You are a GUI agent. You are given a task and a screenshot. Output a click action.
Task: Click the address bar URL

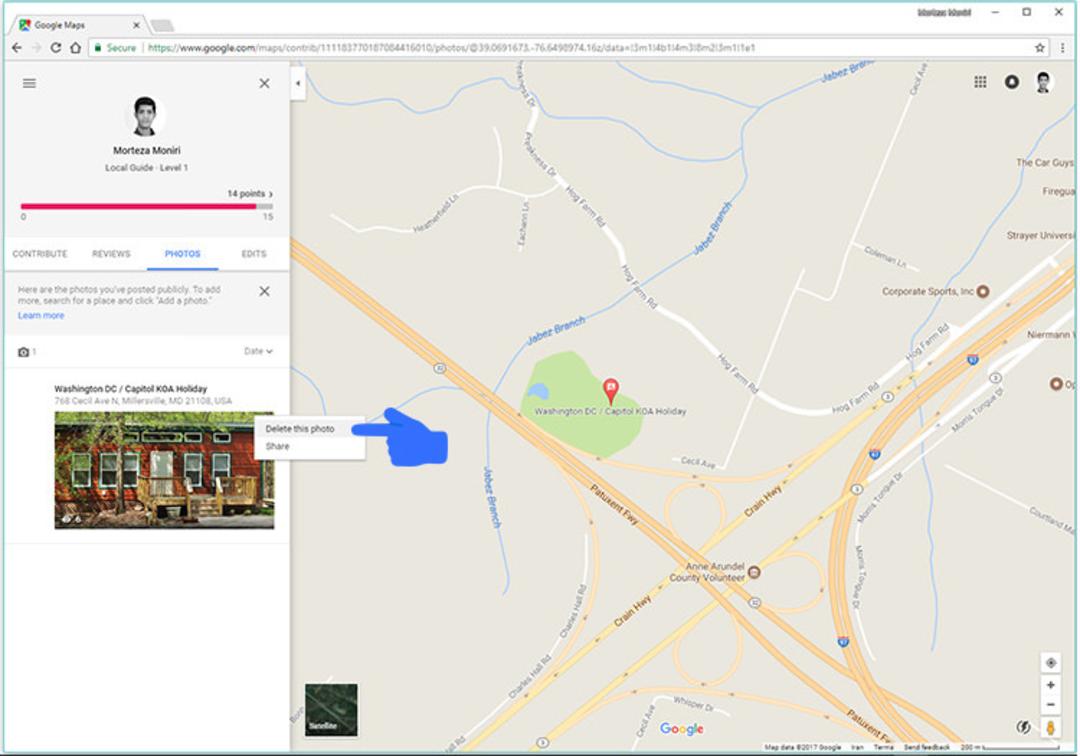tap(451, 48)
